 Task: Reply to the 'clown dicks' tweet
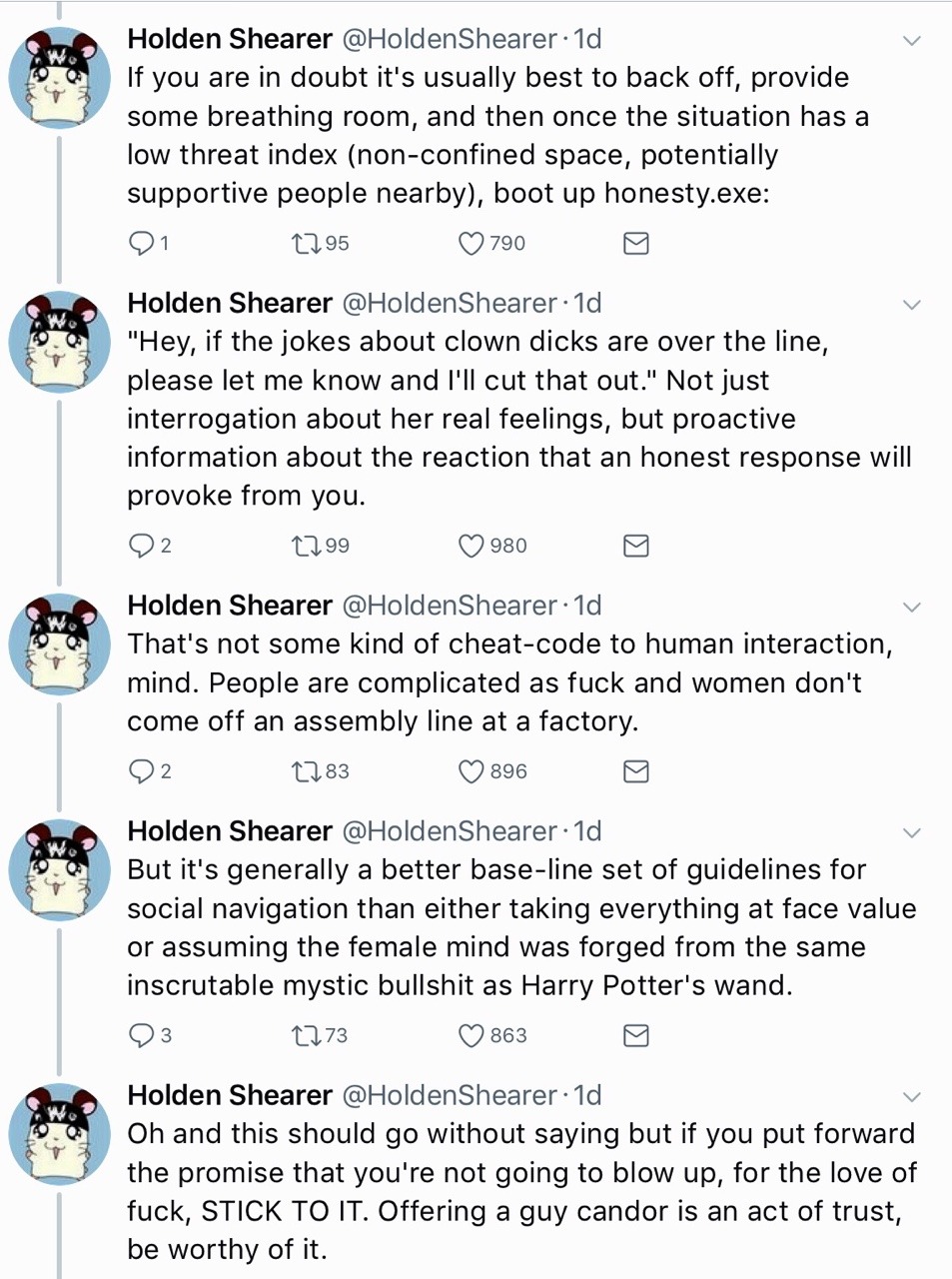tap(142, 546)
